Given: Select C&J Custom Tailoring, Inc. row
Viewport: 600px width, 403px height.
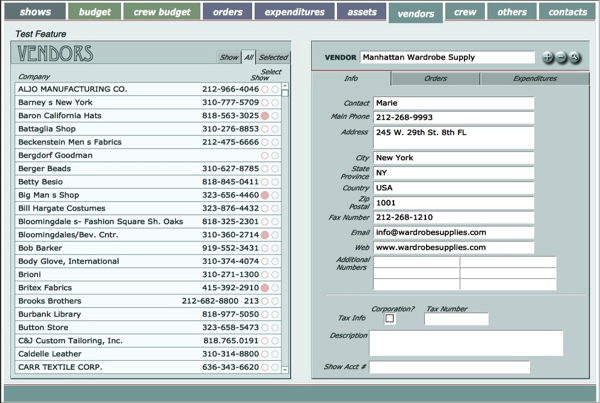Looking at the screenshot, I should coord(148,341).
